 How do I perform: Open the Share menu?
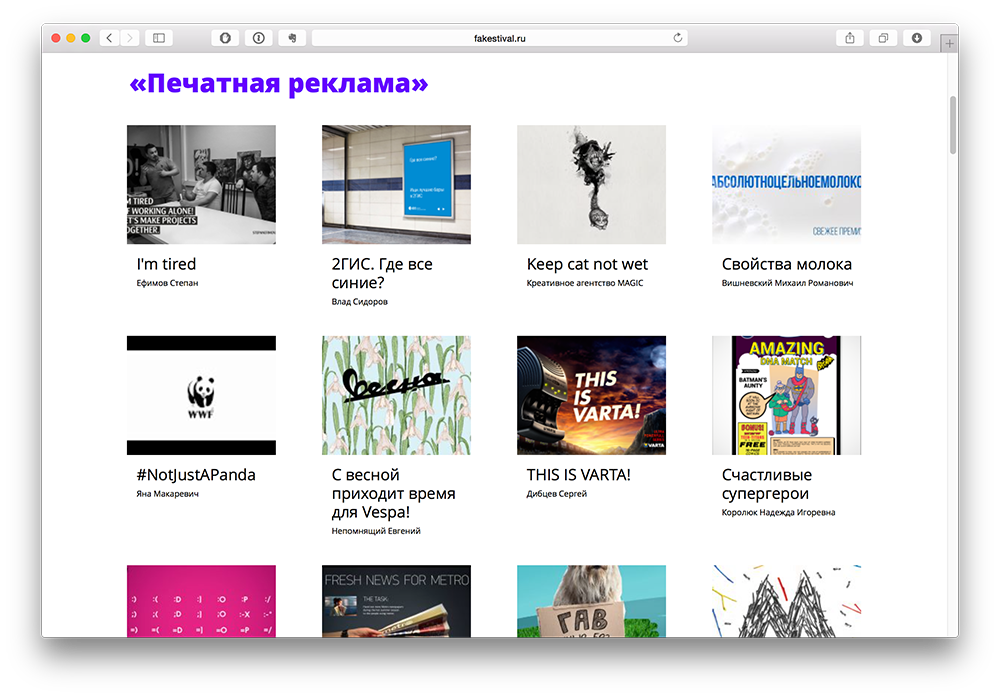[x=849, y=38]
